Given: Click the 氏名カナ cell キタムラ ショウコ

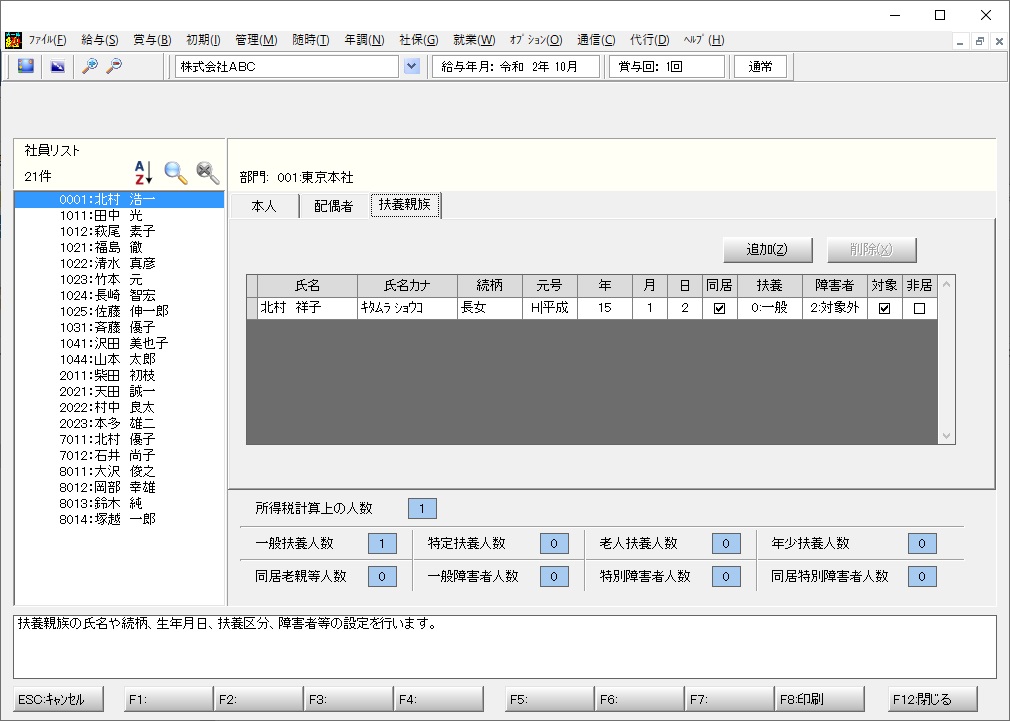Looking at the screenshot, I should (x=408, y=308).
